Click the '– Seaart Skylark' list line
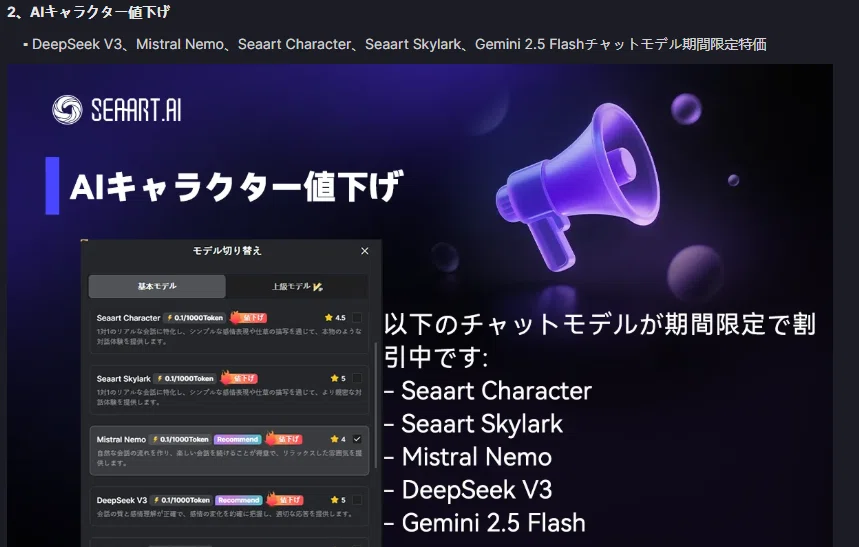Viewport: 859px width, 547px height. pyautogui.click(x=473, y=424)
